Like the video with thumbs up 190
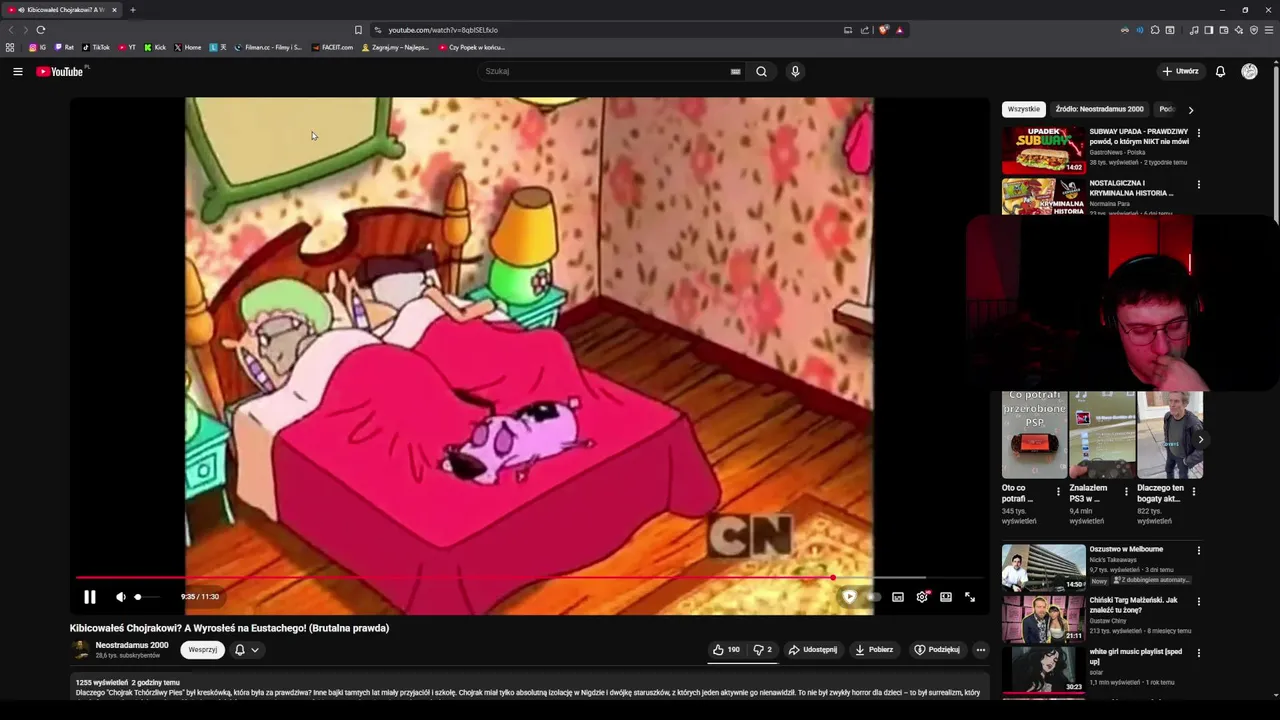This screenshot has height=720, width=1280. click(727, 649)
